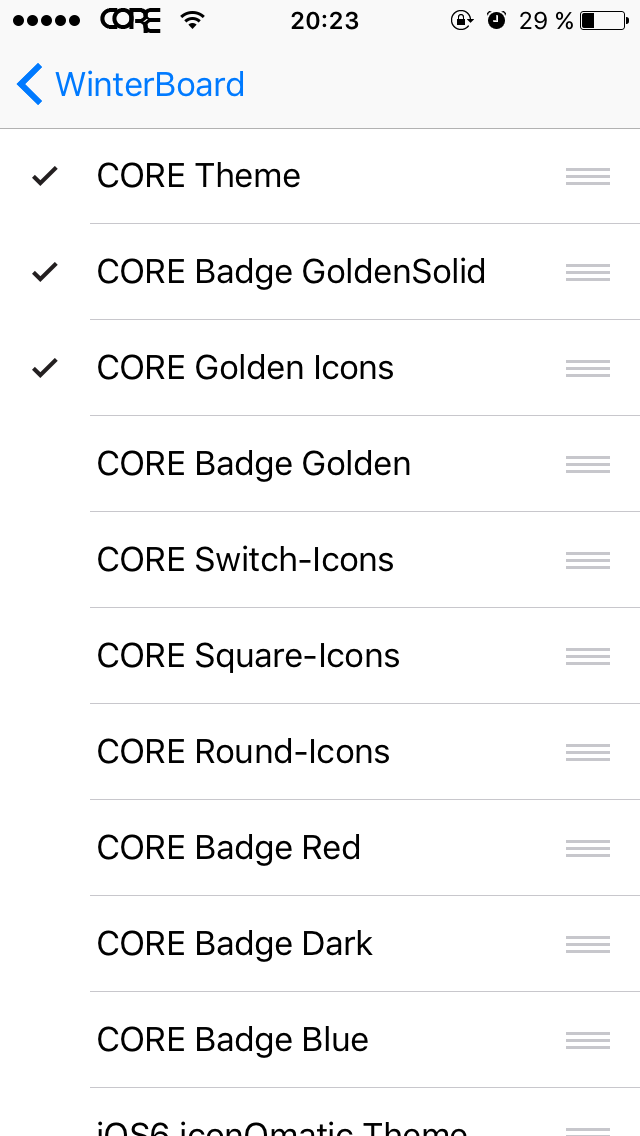
Task: Select the CORE Round-Icons theme row
Action: (243, 752)
